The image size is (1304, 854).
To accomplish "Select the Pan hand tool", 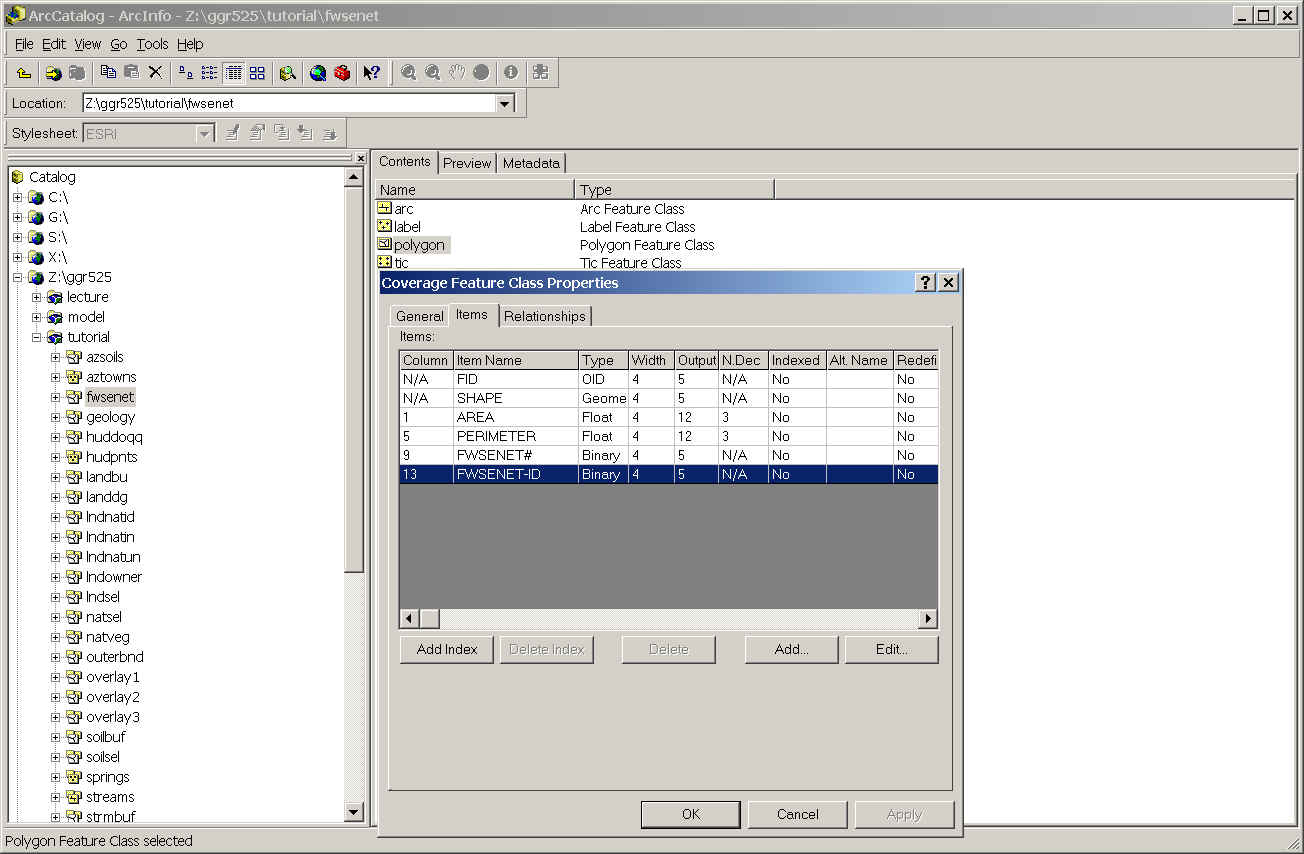I will click(457, 72).
